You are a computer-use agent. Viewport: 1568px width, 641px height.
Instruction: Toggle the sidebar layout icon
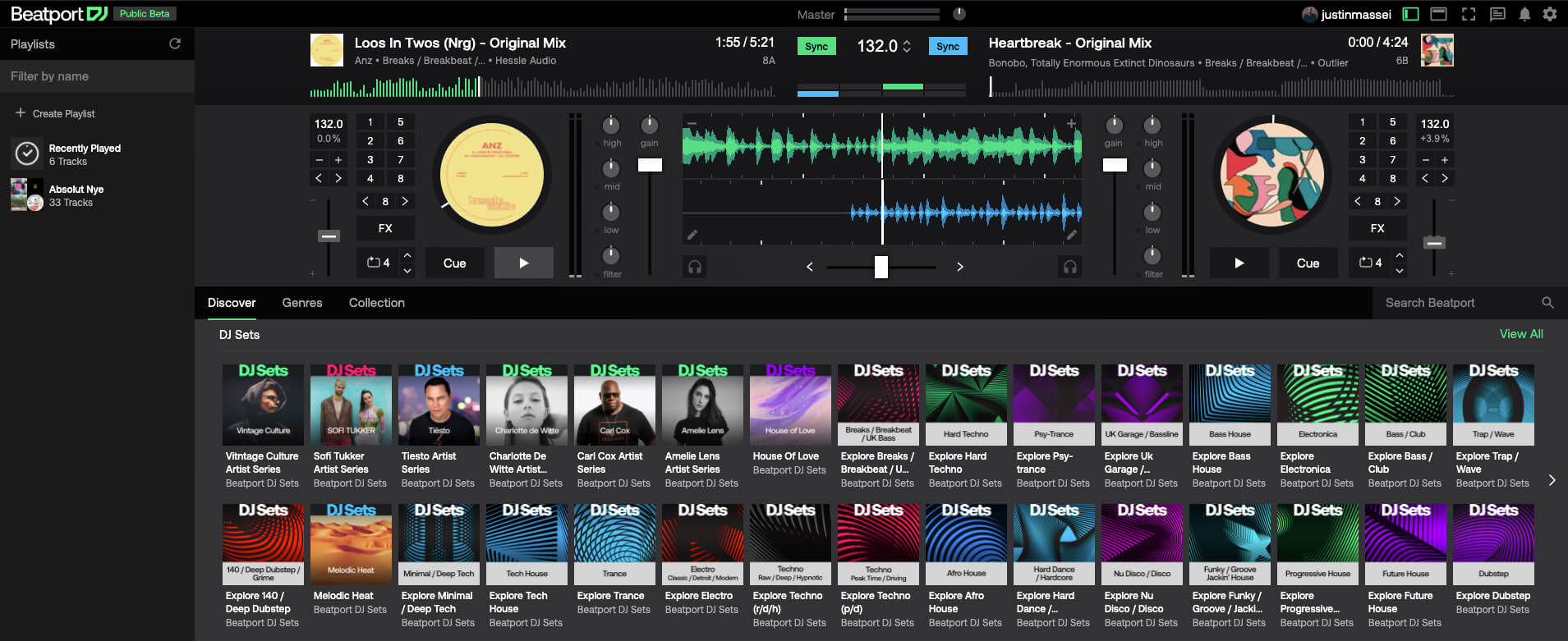(x=1410, y=14)
